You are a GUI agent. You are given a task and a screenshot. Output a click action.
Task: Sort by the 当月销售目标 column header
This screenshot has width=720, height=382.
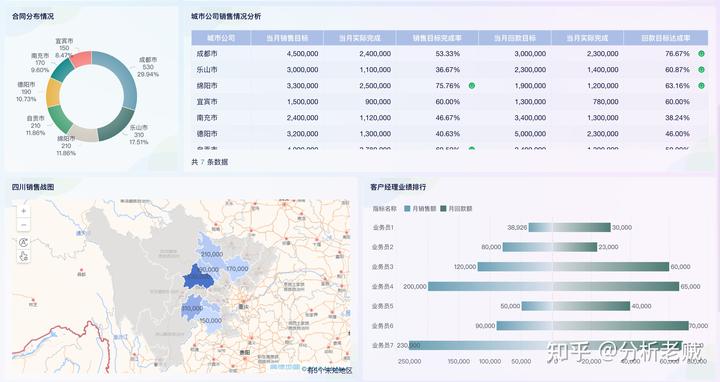coord(287,38)
